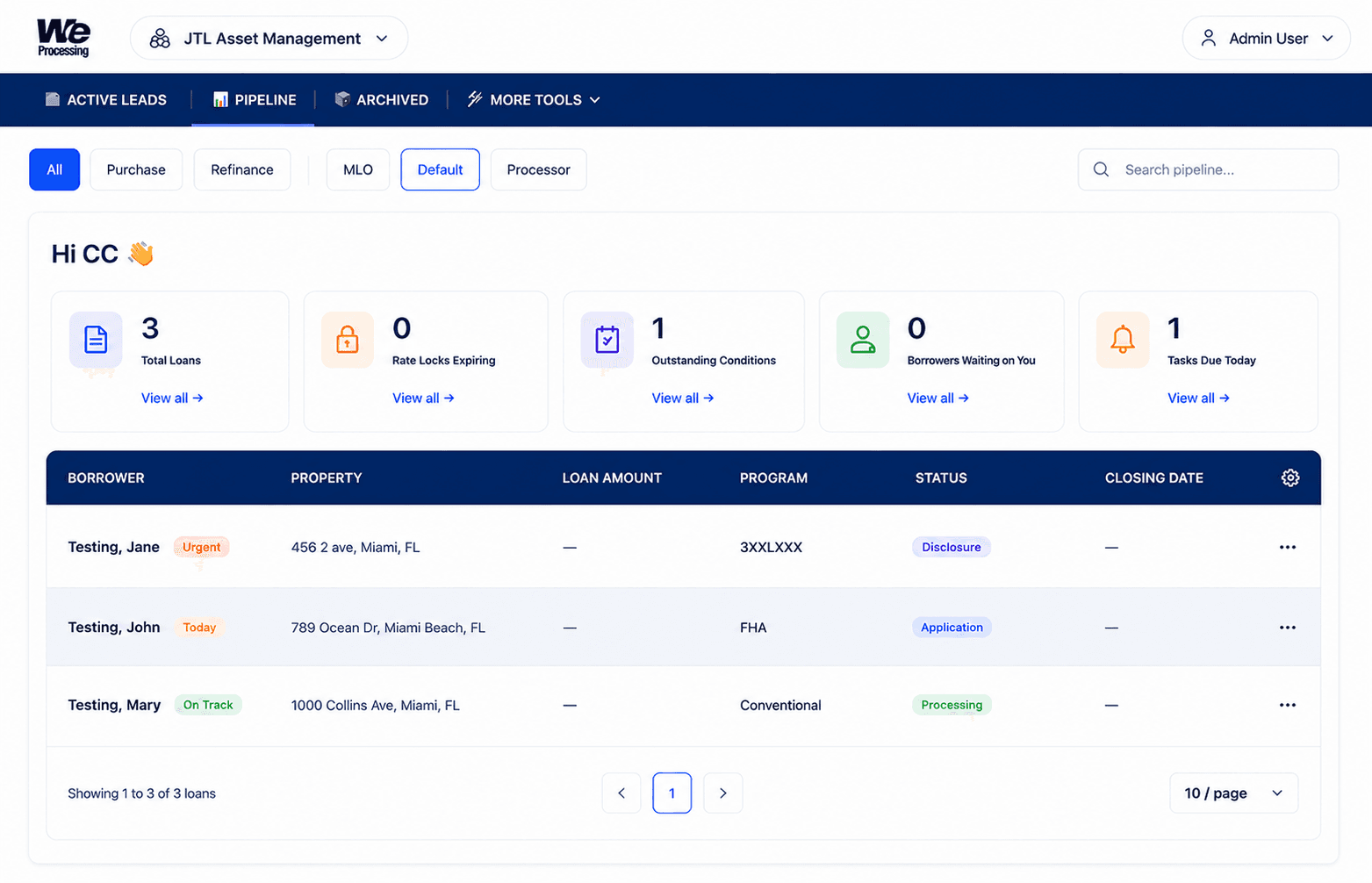Click the Program column header
1372x883 pixels.
(773, 478)
